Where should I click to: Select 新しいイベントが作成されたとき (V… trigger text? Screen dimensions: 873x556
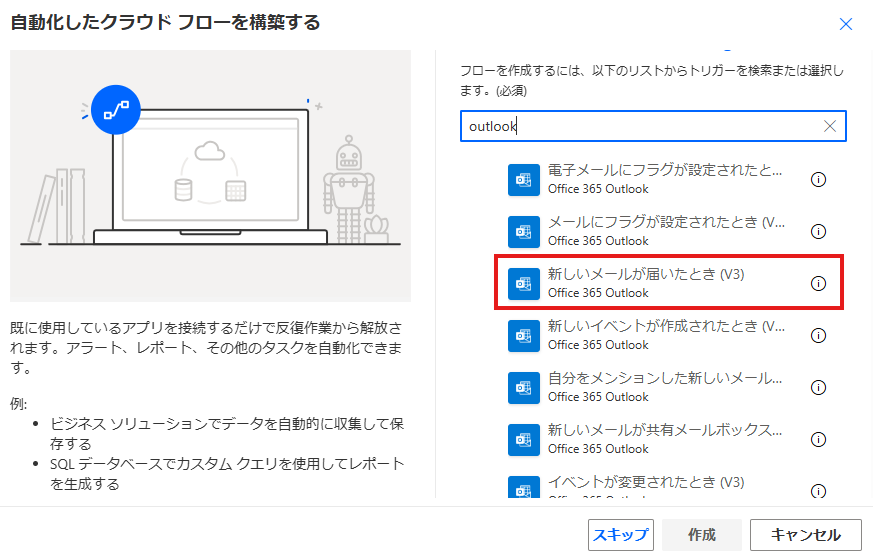tap(666, 326)
